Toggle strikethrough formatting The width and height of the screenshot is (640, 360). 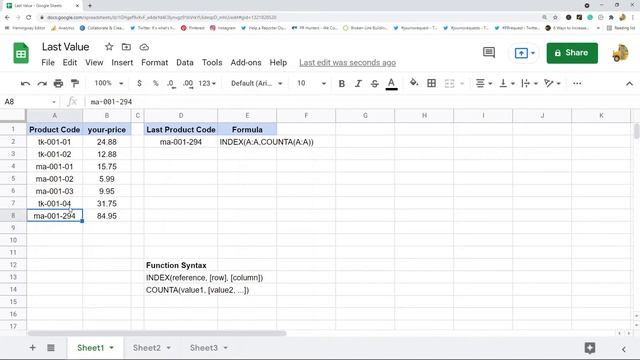point(374,84)
